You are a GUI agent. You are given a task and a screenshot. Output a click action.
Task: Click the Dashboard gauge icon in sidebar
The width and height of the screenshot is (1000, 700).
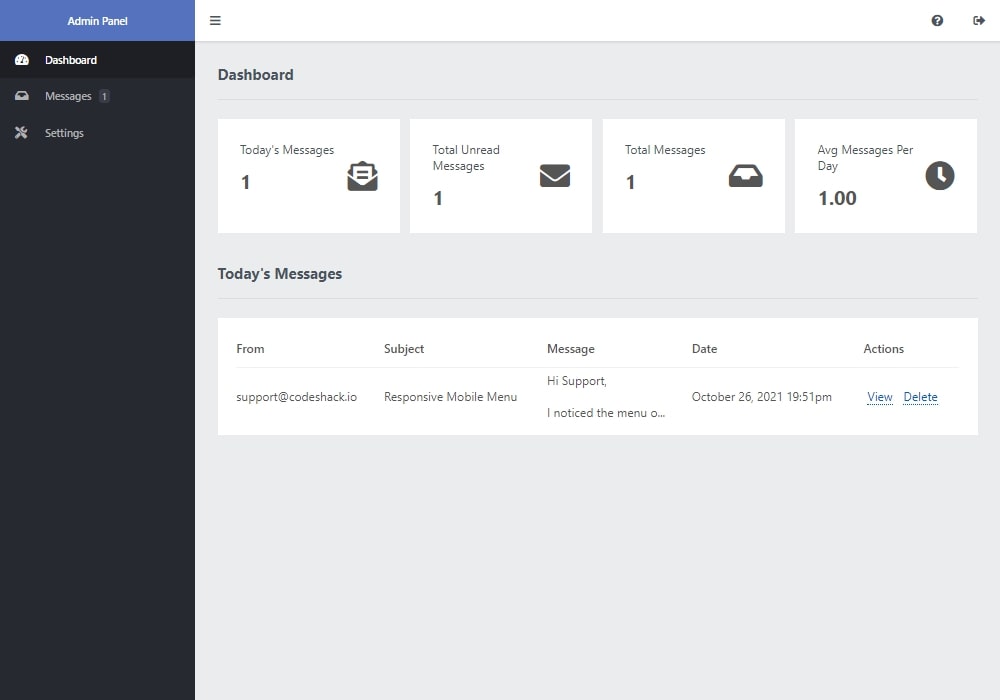tap(22, 60)
